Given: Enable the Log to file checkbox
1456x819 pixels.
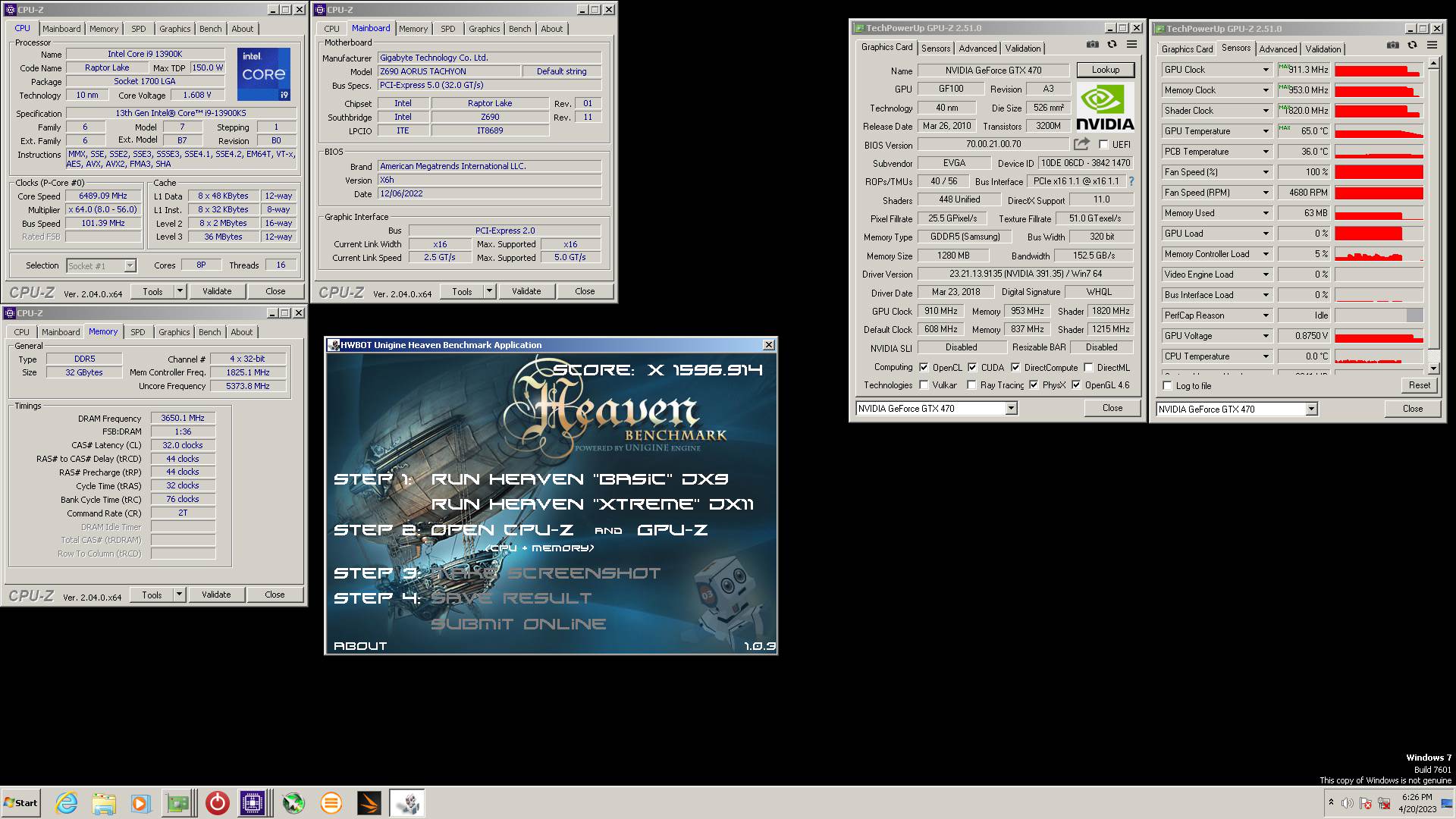Looking at the screenshot, I should pyautogui.click(x=1168, y=385).
